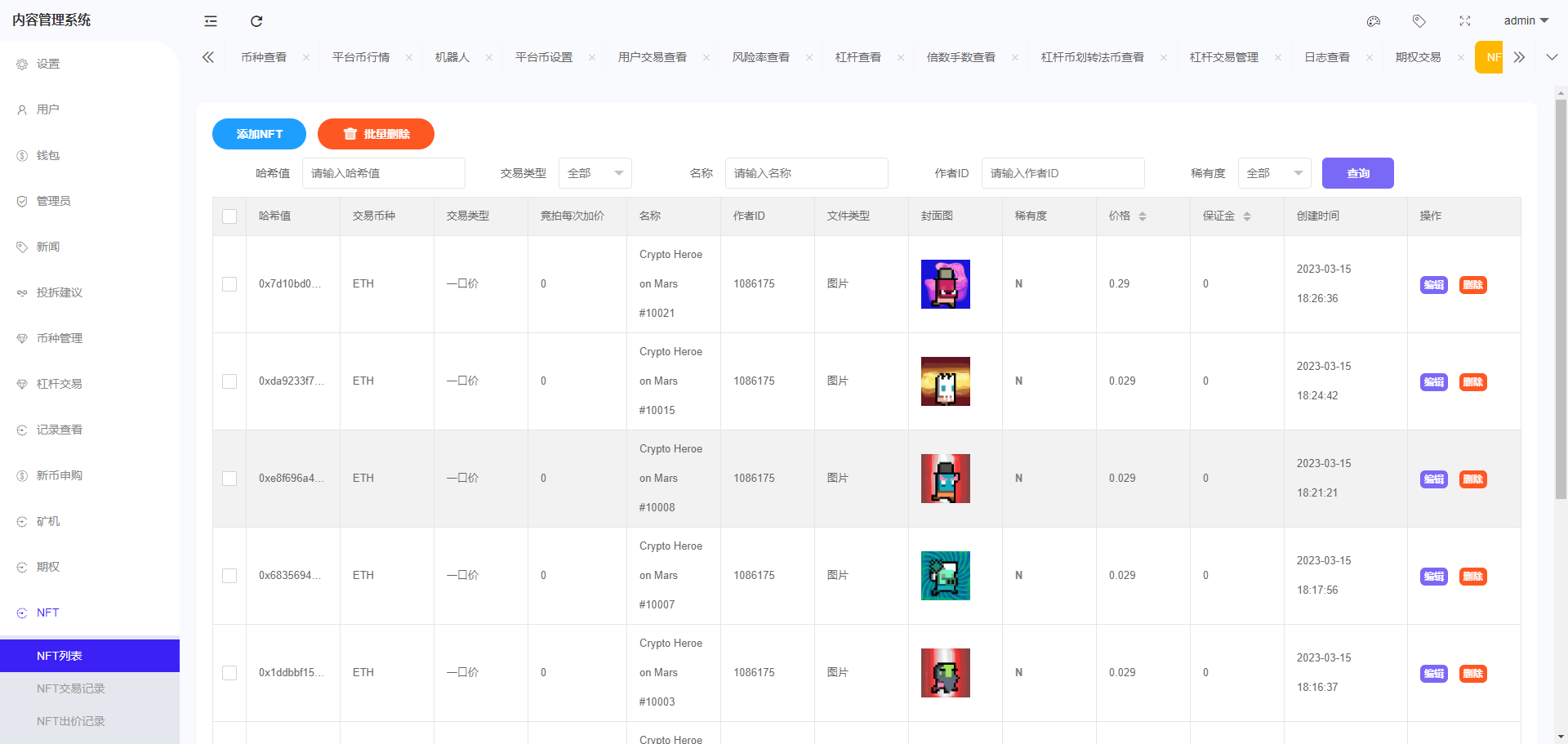Open the 交易类型 dropdown showing 全部
This screenshot has width=1568, height=744.
pyautogui.click(x=595, y=173)
